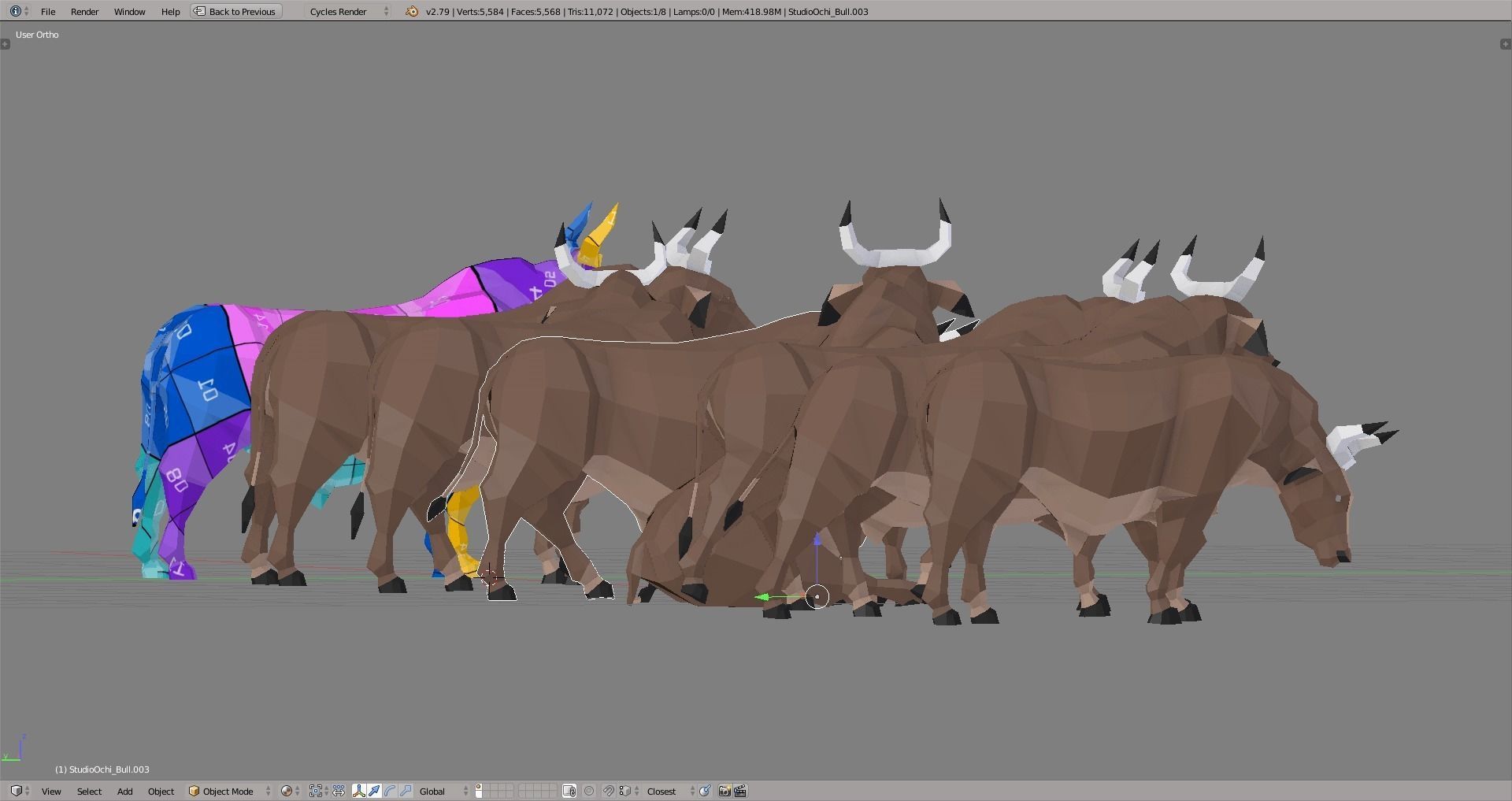Viewport: 1512px width, 801px height.
Task: Click the Render OpenGL image camera icon
Action: coord(724,791)
